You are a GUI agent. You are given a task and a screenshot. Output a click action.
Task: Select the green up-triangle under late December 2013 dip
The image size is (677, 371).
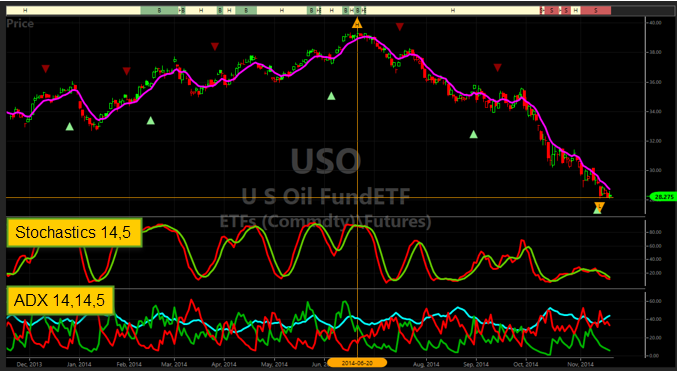(x=70, y=126)
